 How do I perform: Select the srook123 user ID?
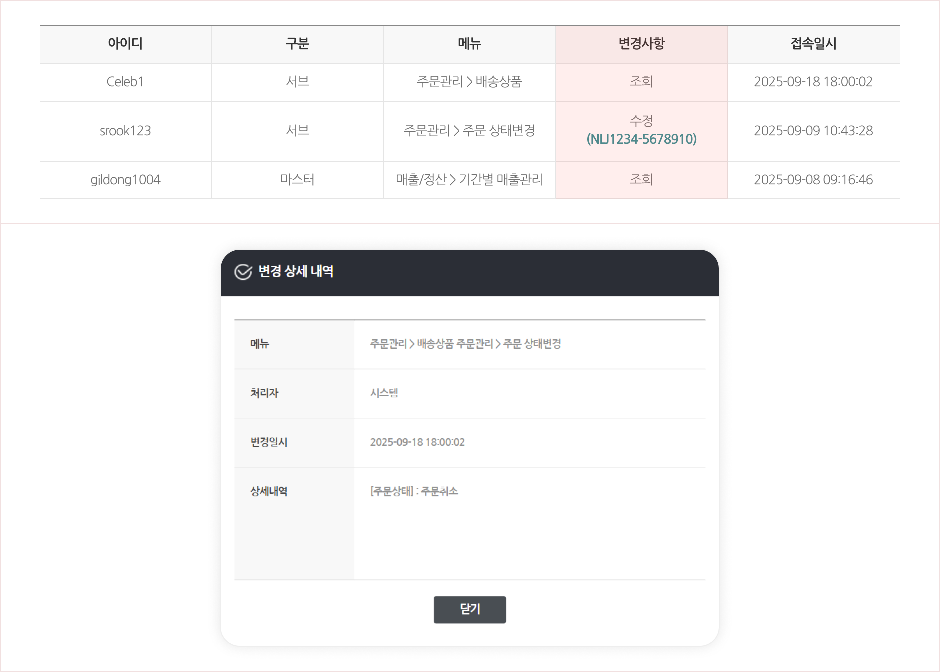(125, 131)
